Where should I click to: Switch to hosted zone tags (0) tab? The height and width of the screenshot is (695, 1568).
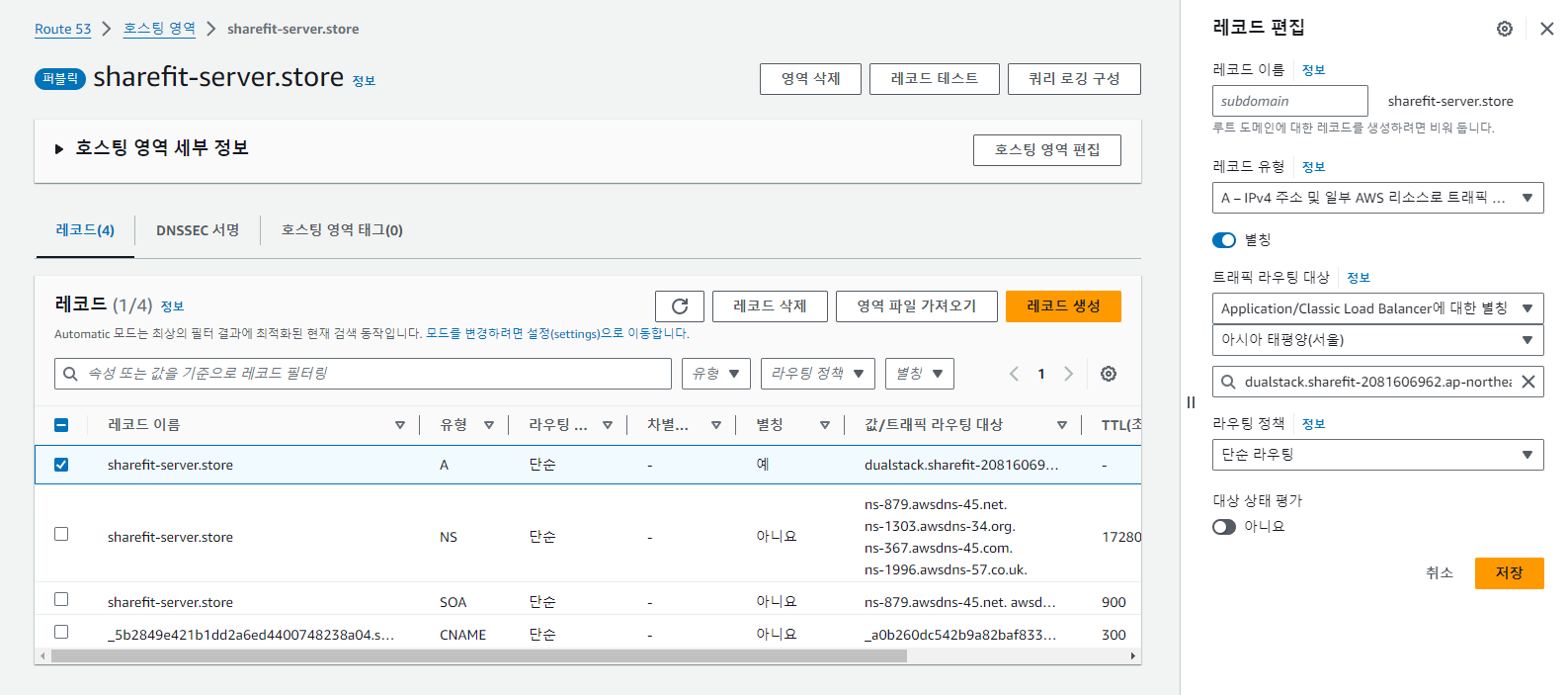point(342,230)
